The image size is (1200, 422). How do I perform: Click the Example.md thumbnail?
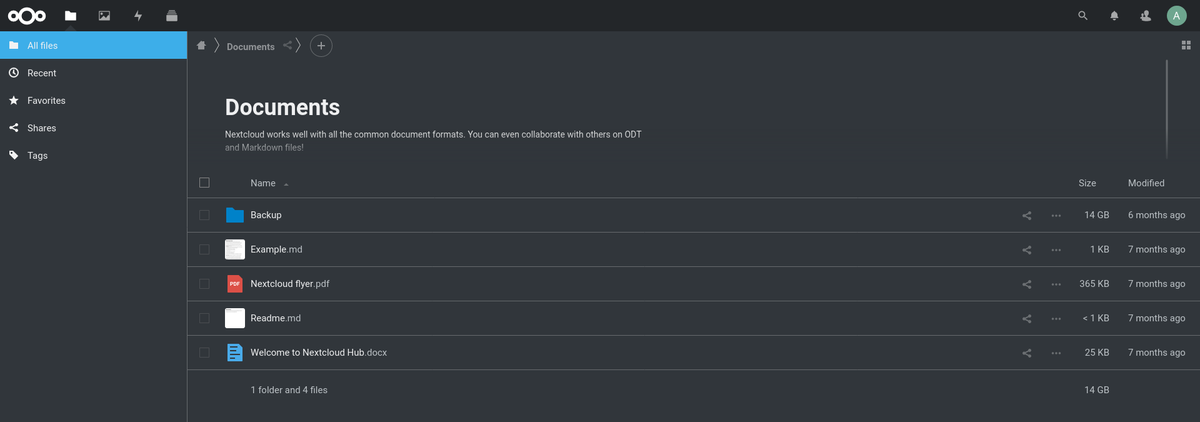click(x=235, y=249)
